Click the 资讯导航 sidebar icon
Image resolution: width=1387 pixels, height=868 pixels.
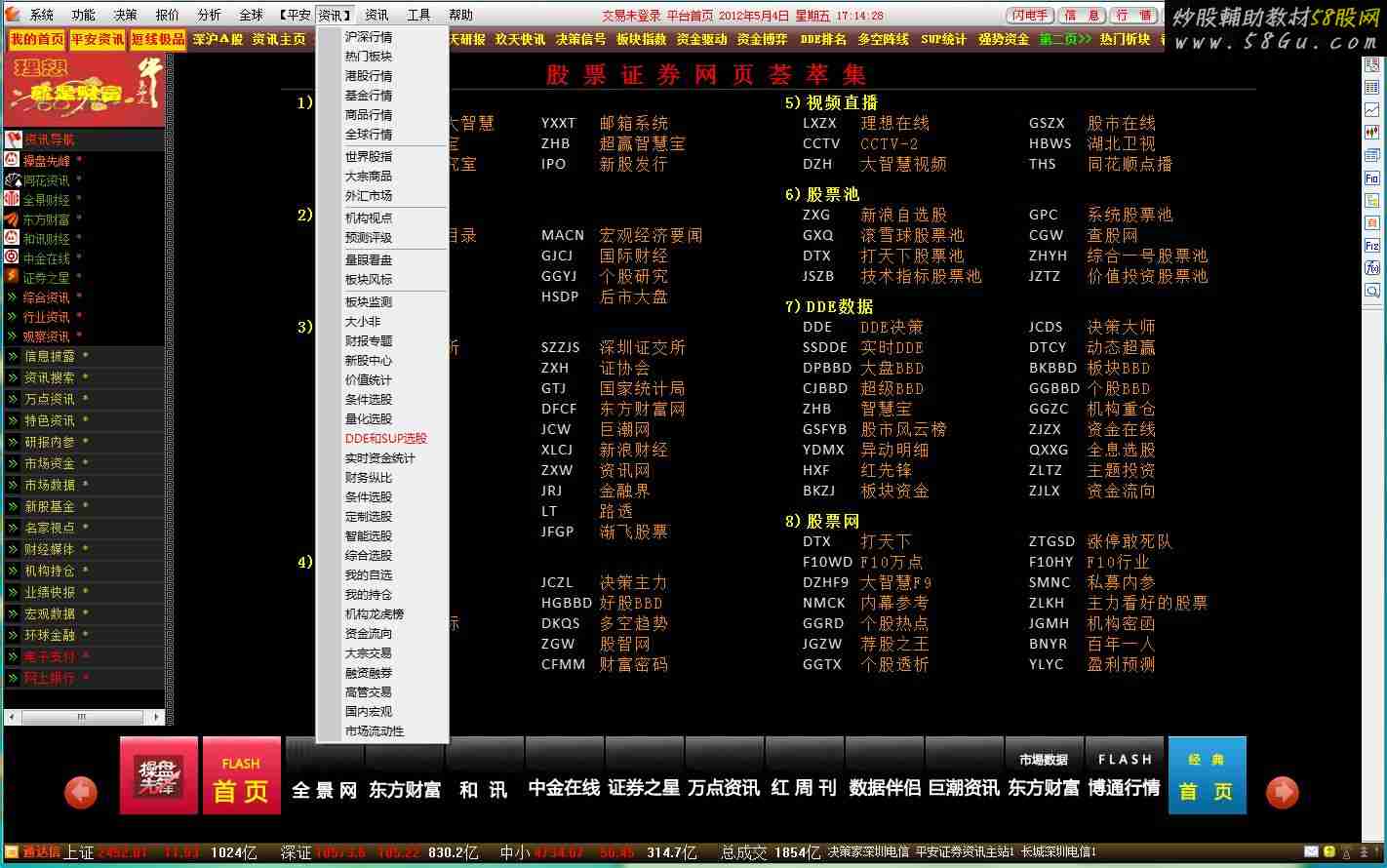point(13,139)
